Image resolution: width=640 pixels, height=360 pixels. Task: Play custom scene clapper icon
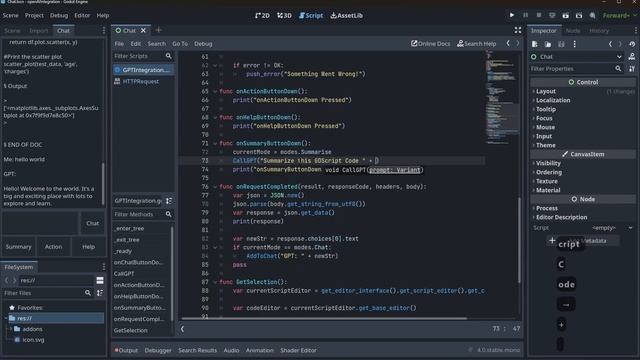pyautogui.click(x=579, y=16)
